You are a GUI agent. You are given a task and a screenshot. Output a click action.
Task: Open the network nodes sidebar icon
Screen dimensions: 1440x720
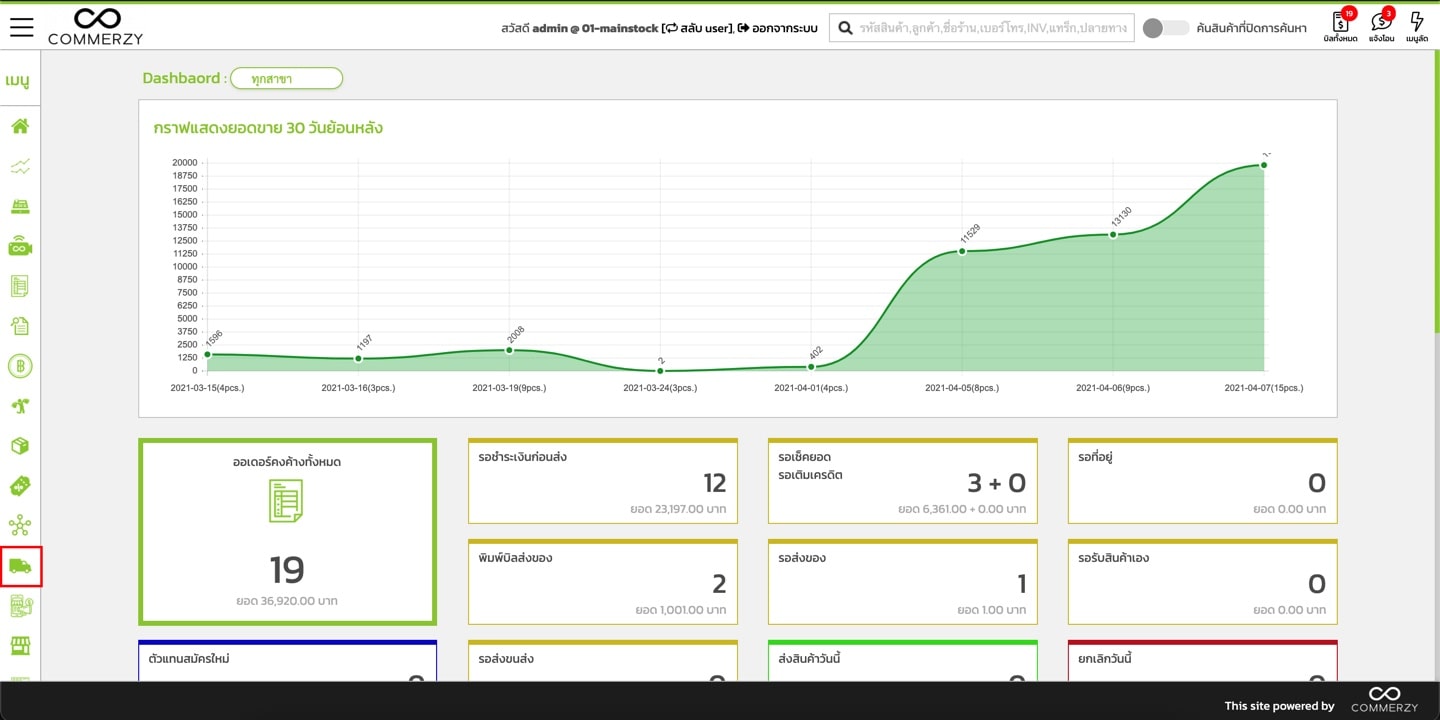(x=20, y=526)
